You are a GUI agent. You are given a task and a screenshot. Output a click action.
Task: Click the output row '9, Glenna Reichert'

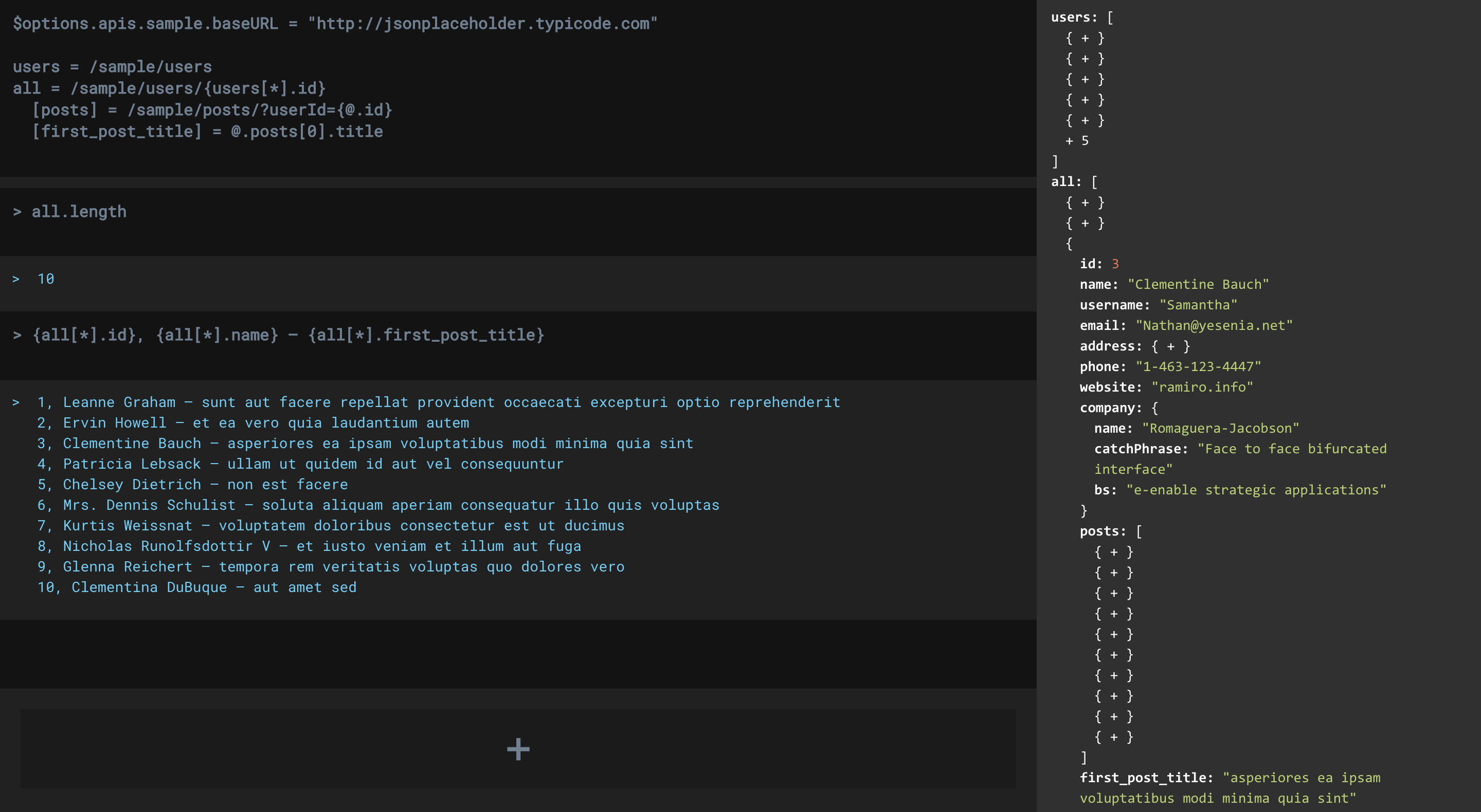[x=331, y=567]
